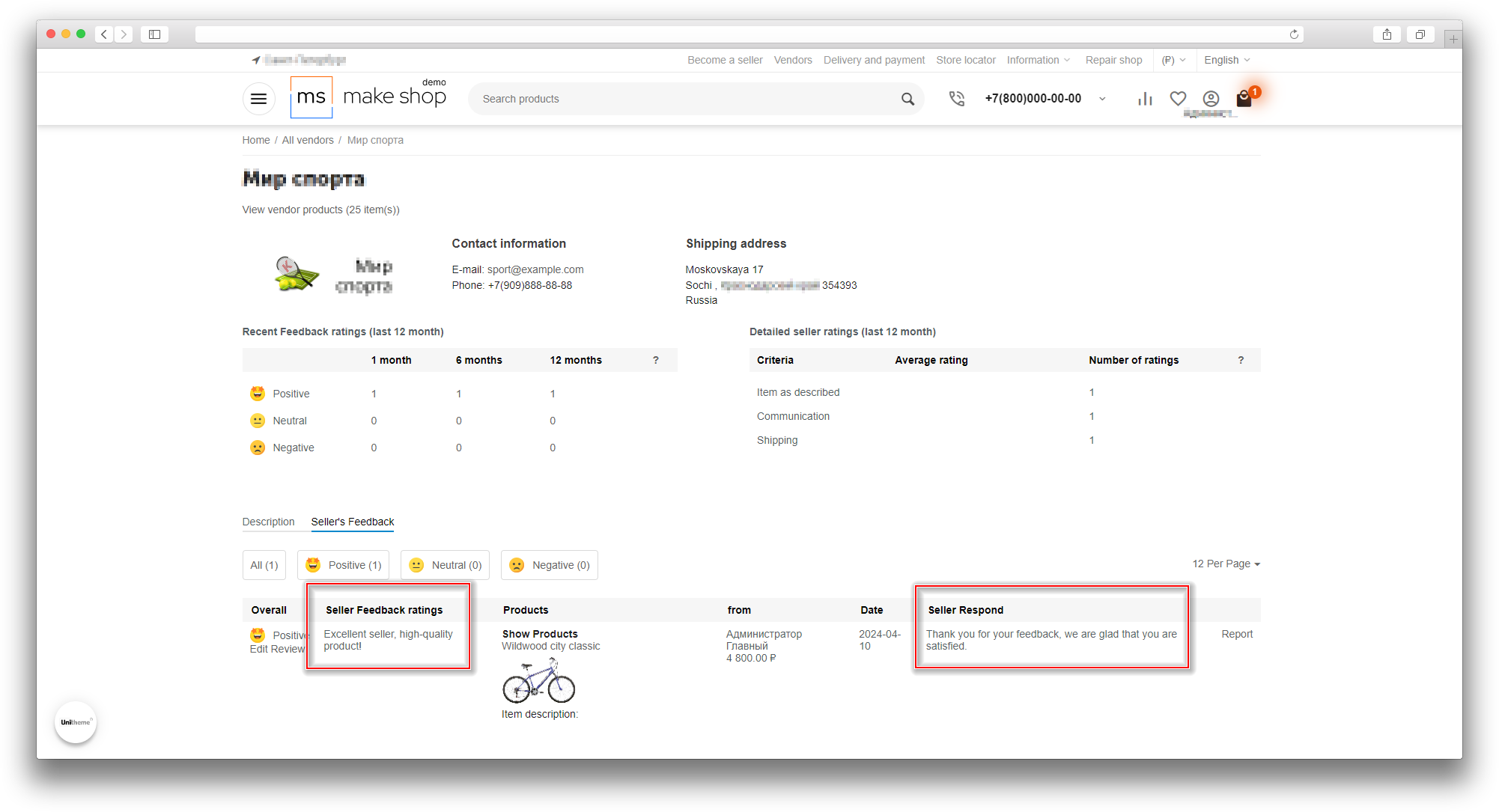
Task: Select the Seller's Feedback tab
Action: 353,522
